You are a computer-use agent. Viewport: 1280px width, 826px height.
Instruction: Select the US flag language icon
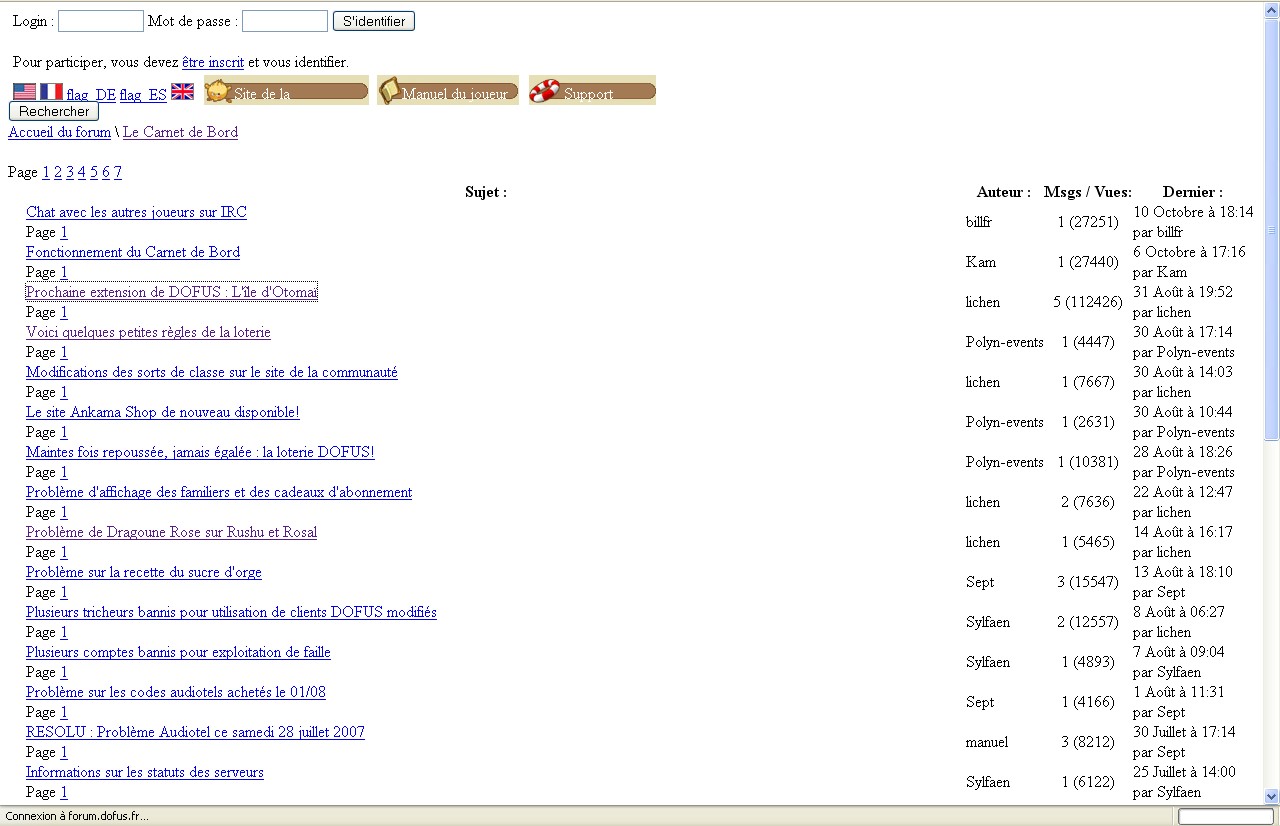[x=24, y=92]
